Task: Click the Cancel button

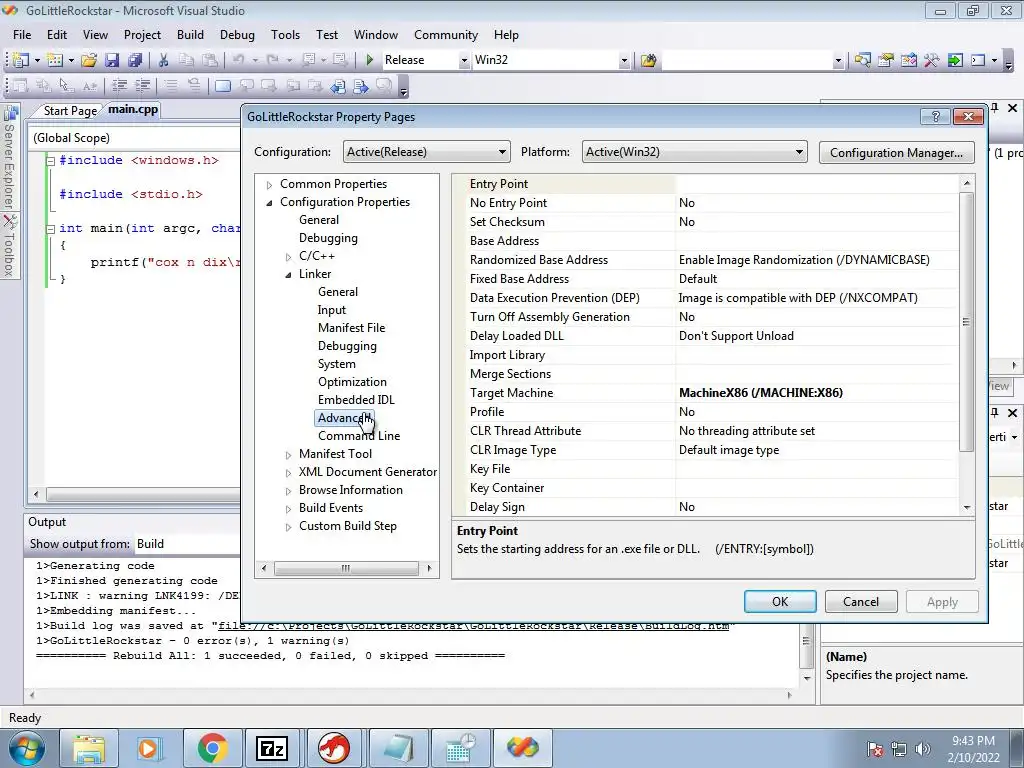Action: pyautogui.click(x=861, y=601)
